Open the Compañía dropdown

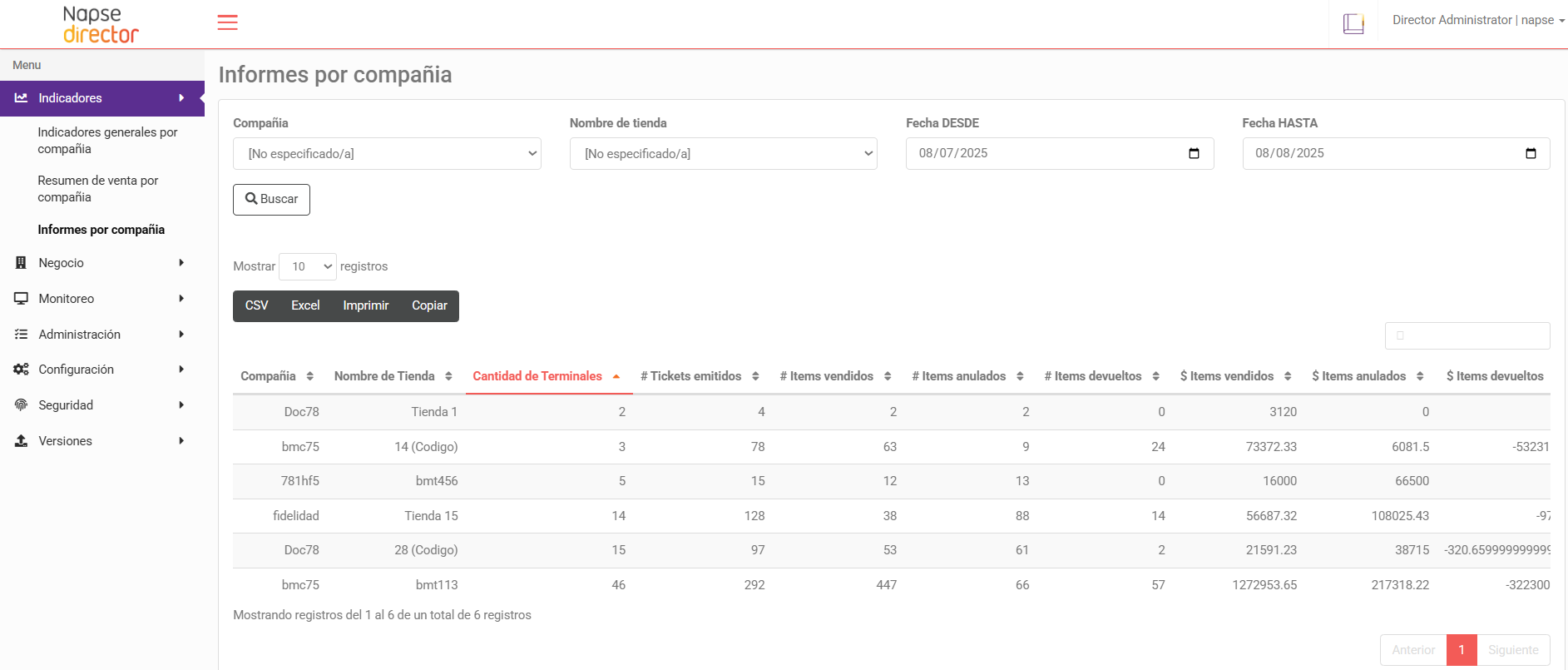pyautogui.click(x=387, y=154)
